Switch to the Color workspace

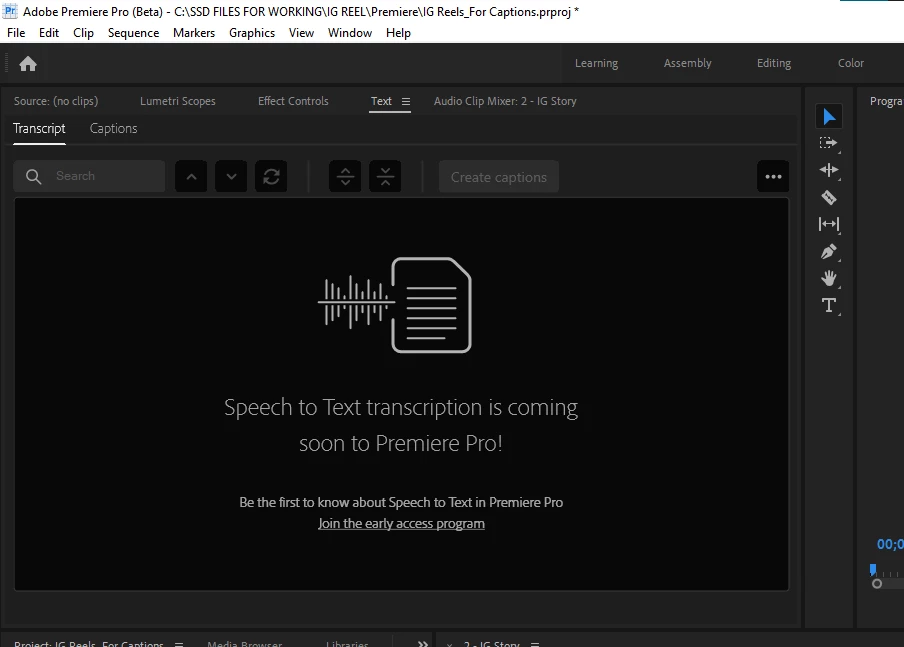[x=850, y=63]
